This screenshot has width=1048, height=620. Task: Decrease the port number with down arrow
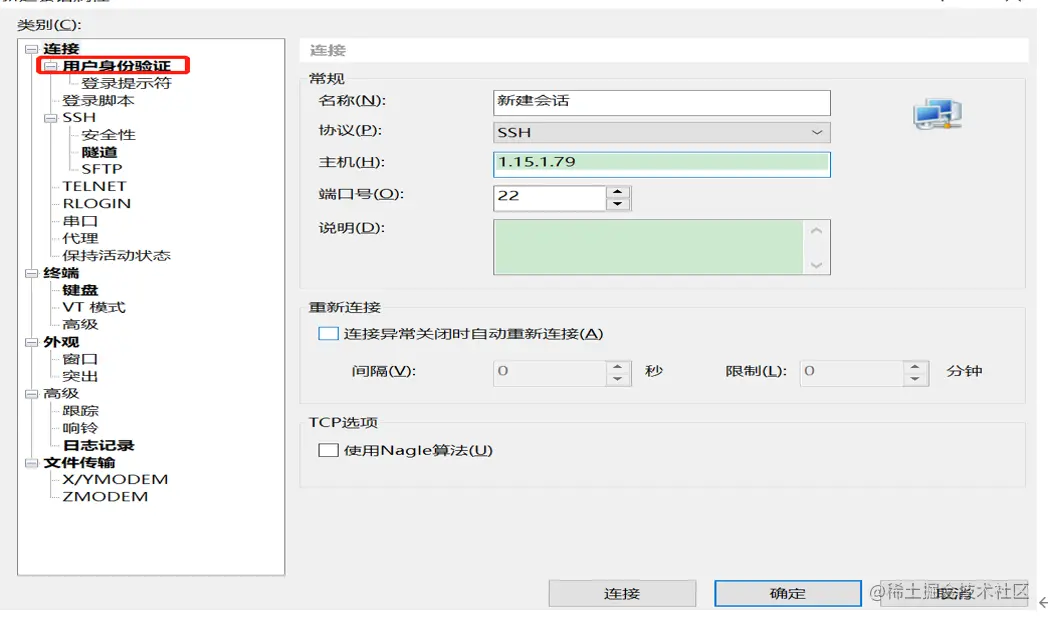[x=618, y=204]
